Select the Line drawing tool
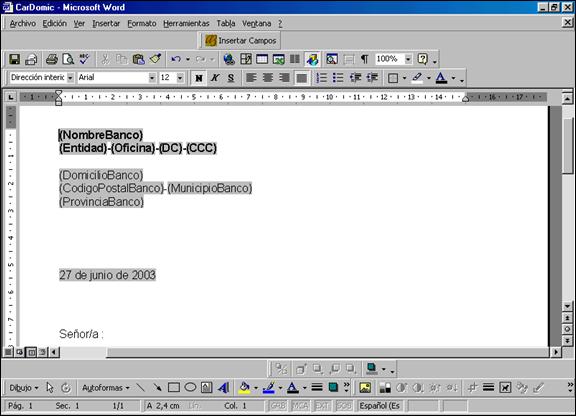This screenshot has width=576, height=416. point(140,387)
